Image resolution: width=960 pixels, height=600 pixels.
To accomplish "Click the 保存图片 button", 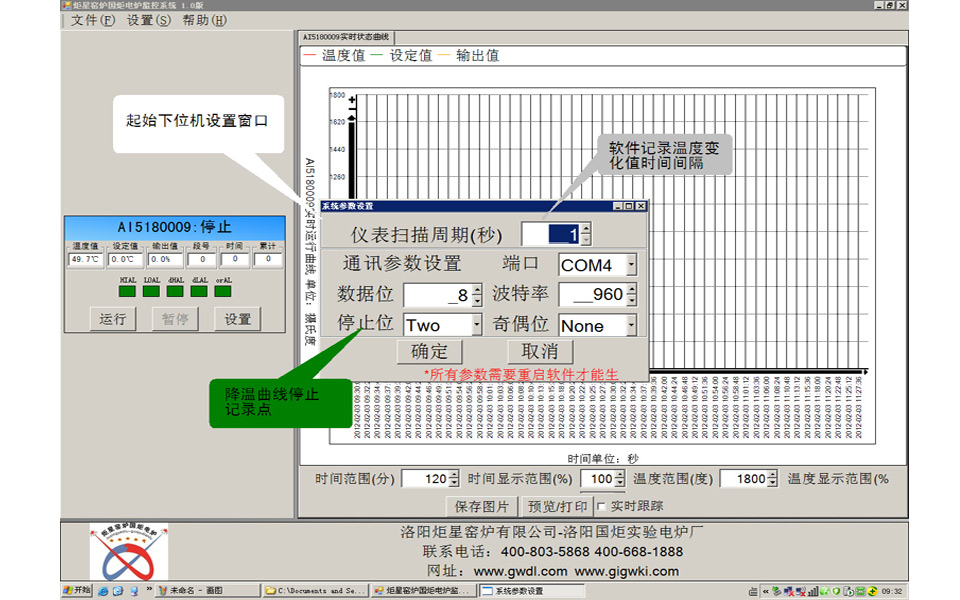I will click(x=482, y=506).
